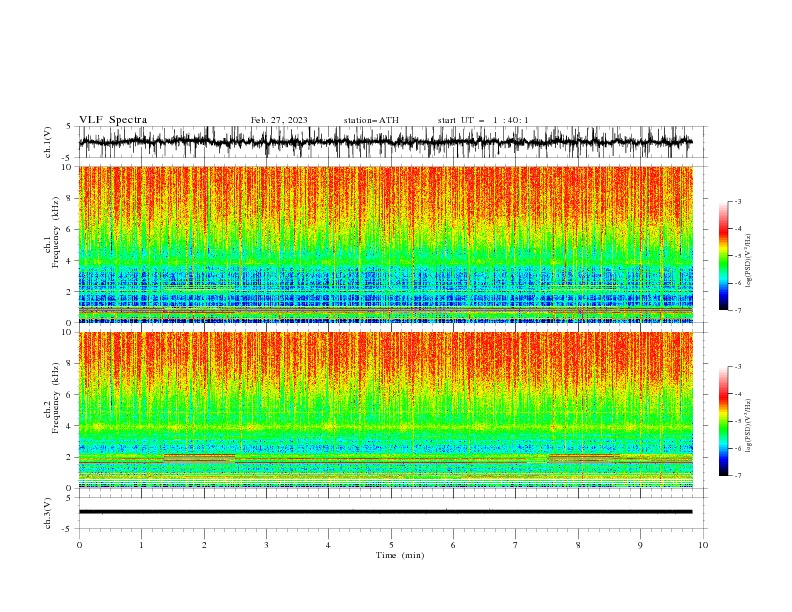Click the time axis tick label "7"

[516, 545]
